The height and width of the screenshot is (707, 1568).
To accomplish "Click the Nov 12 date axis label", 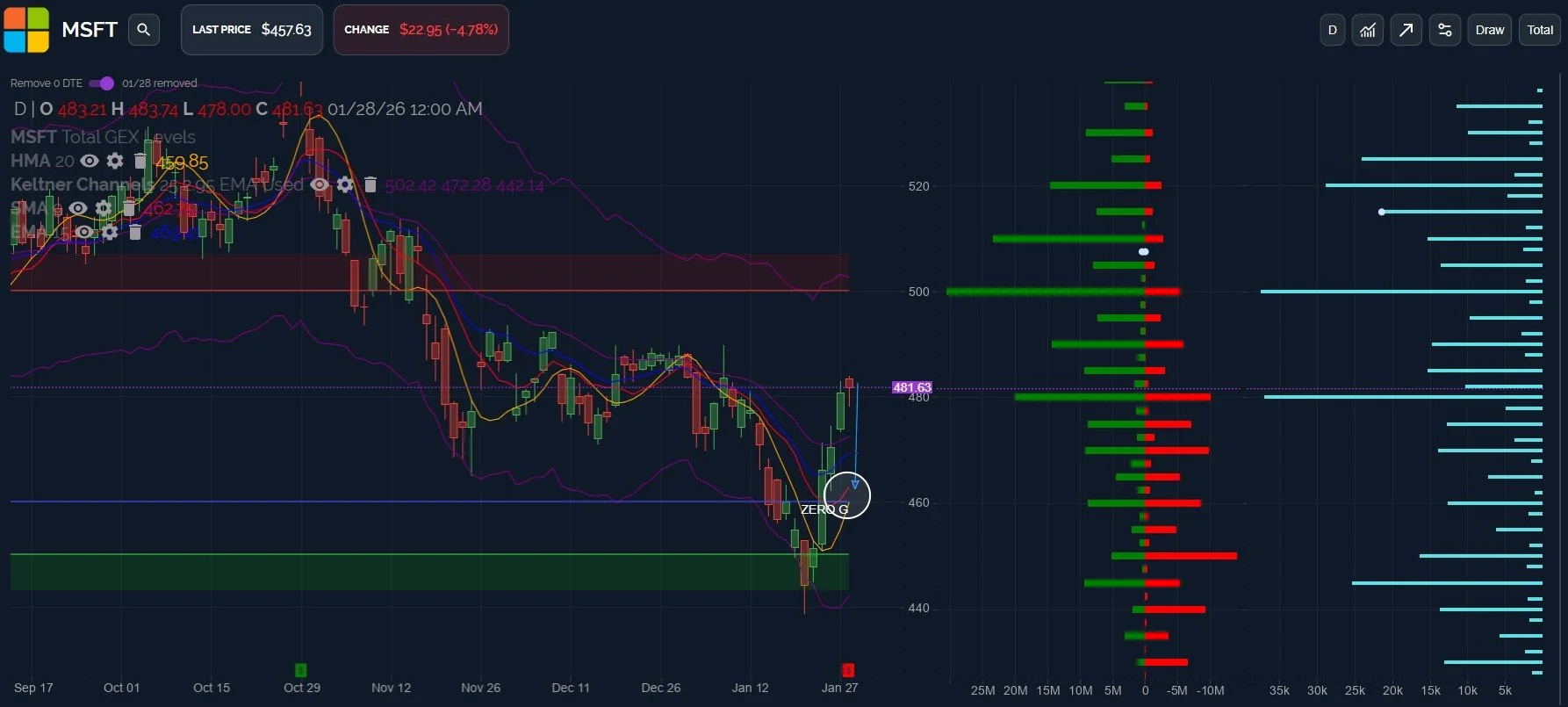I will point(391,688).
